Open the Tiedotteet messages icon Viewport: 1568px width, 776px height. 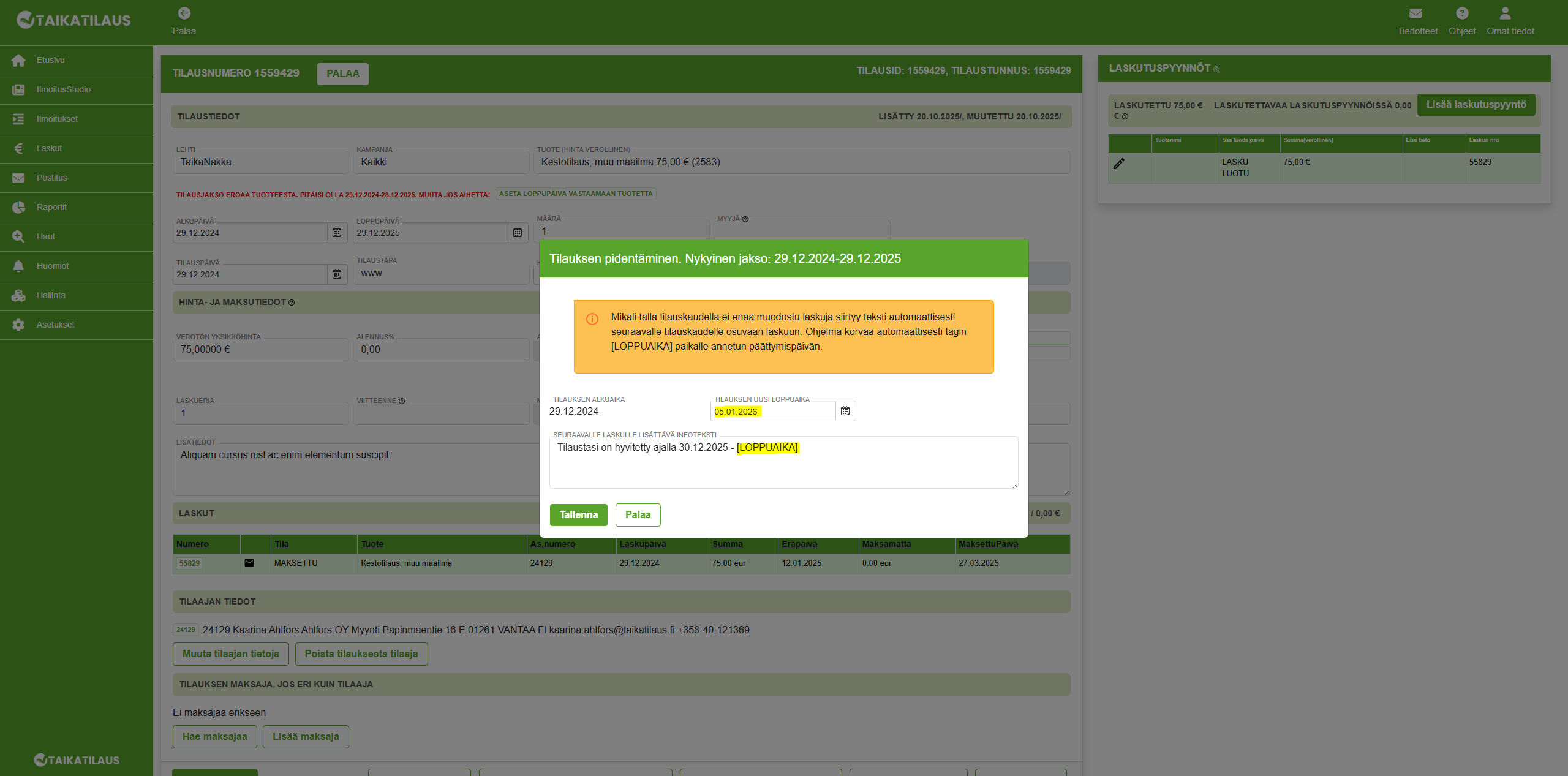click(1415, 13)
